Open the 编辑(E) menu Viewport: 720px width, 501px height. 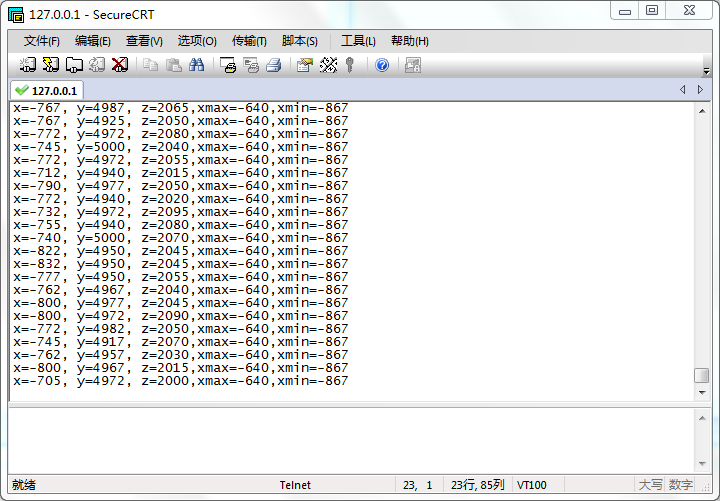coord(93,41)
